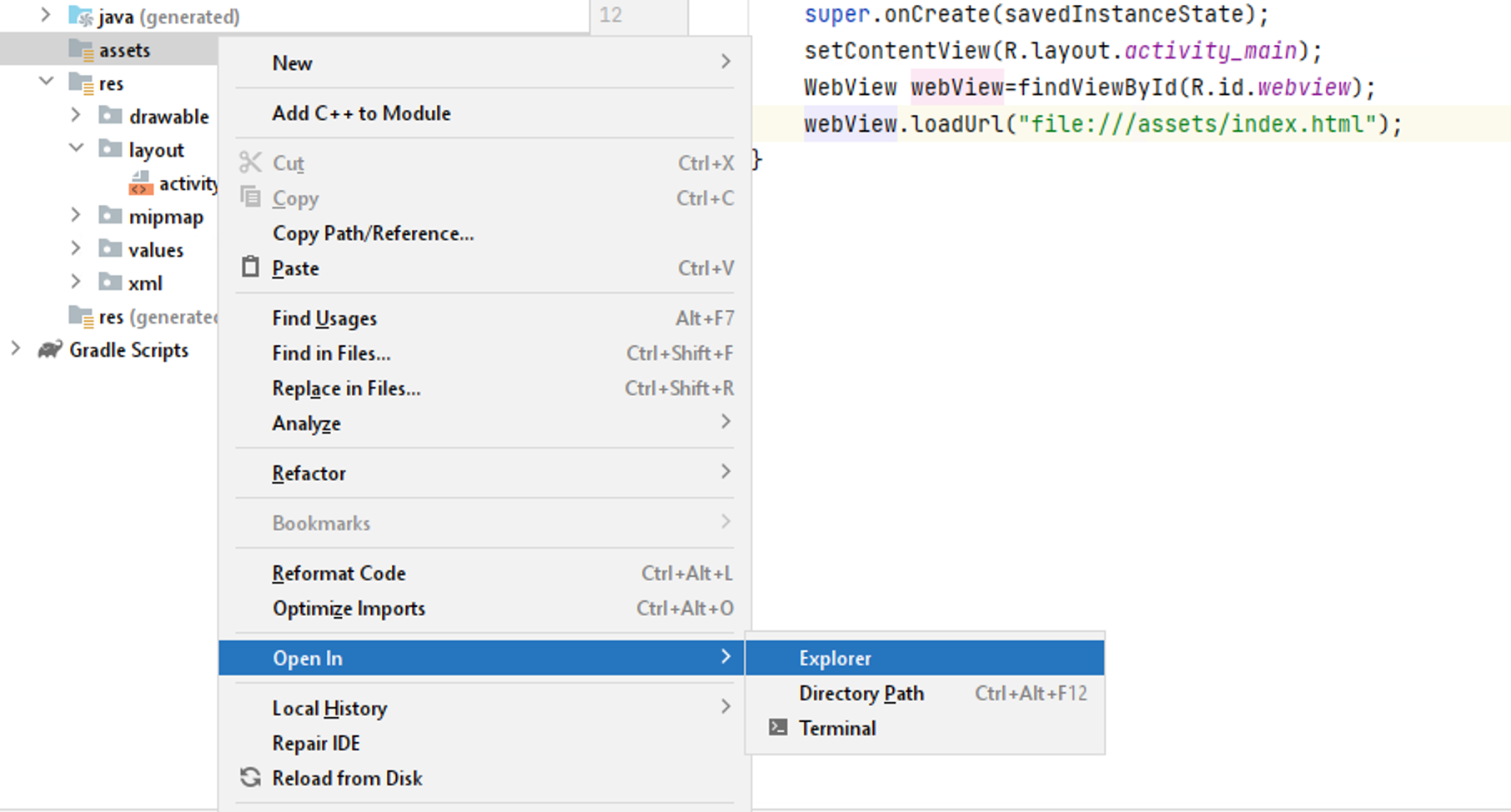Select Directory Path in the submenu
1511x812 pixels.
coord(861,693)
